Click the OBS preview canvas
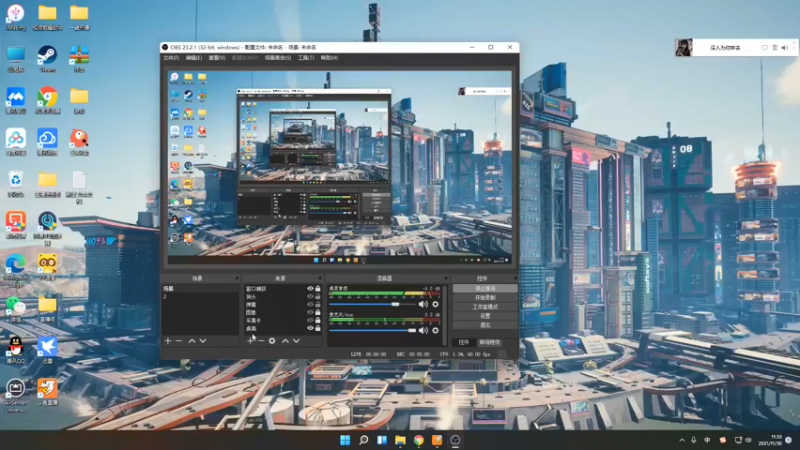 [x=340, y=167]
